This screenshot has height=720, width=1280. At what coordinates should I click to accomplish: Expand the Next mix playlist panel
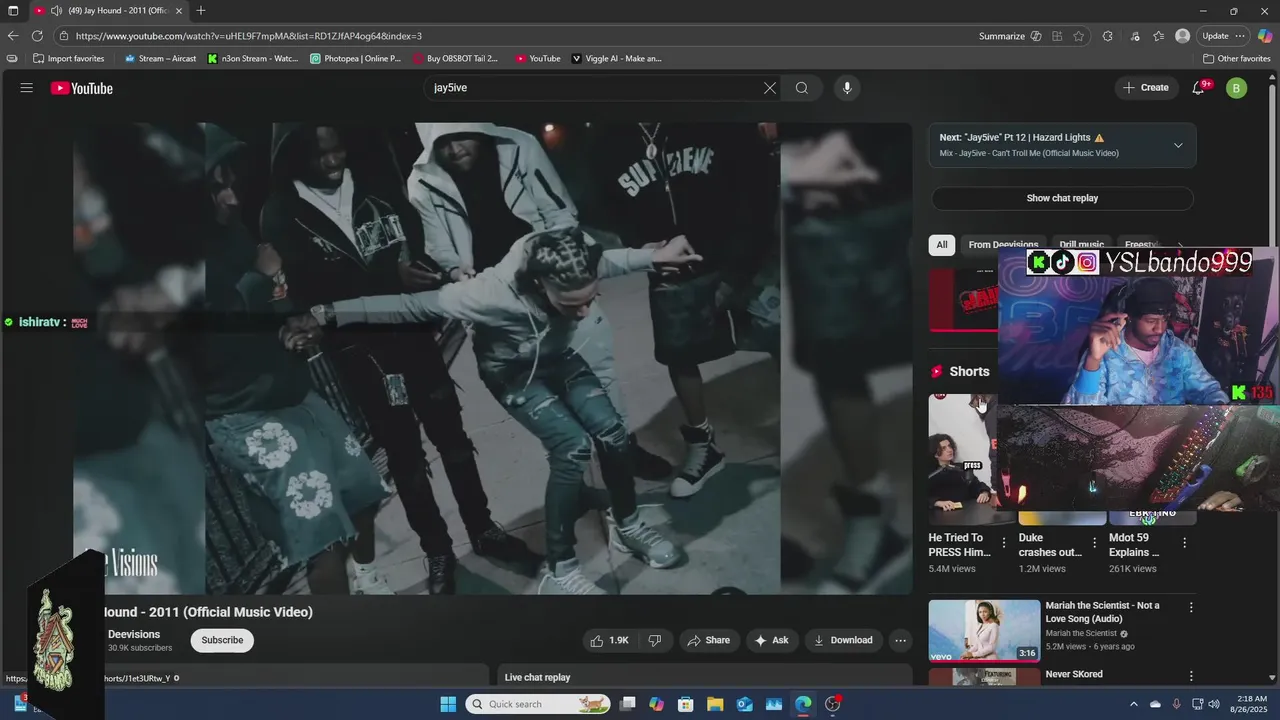coord(1178,145)
